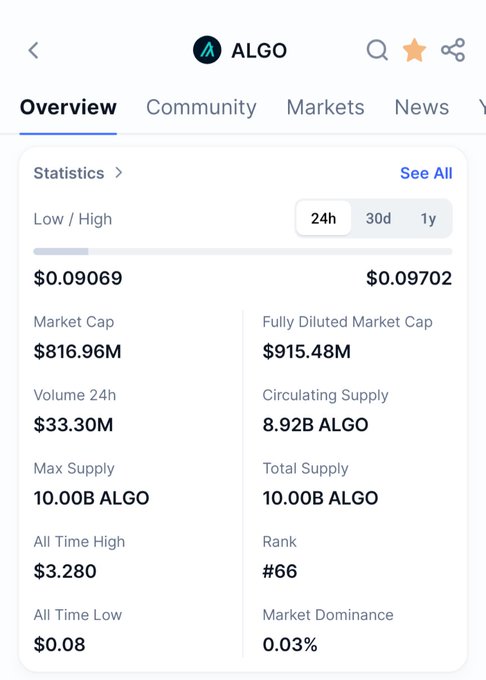Open the Markets tab

[x=325, y=107]
